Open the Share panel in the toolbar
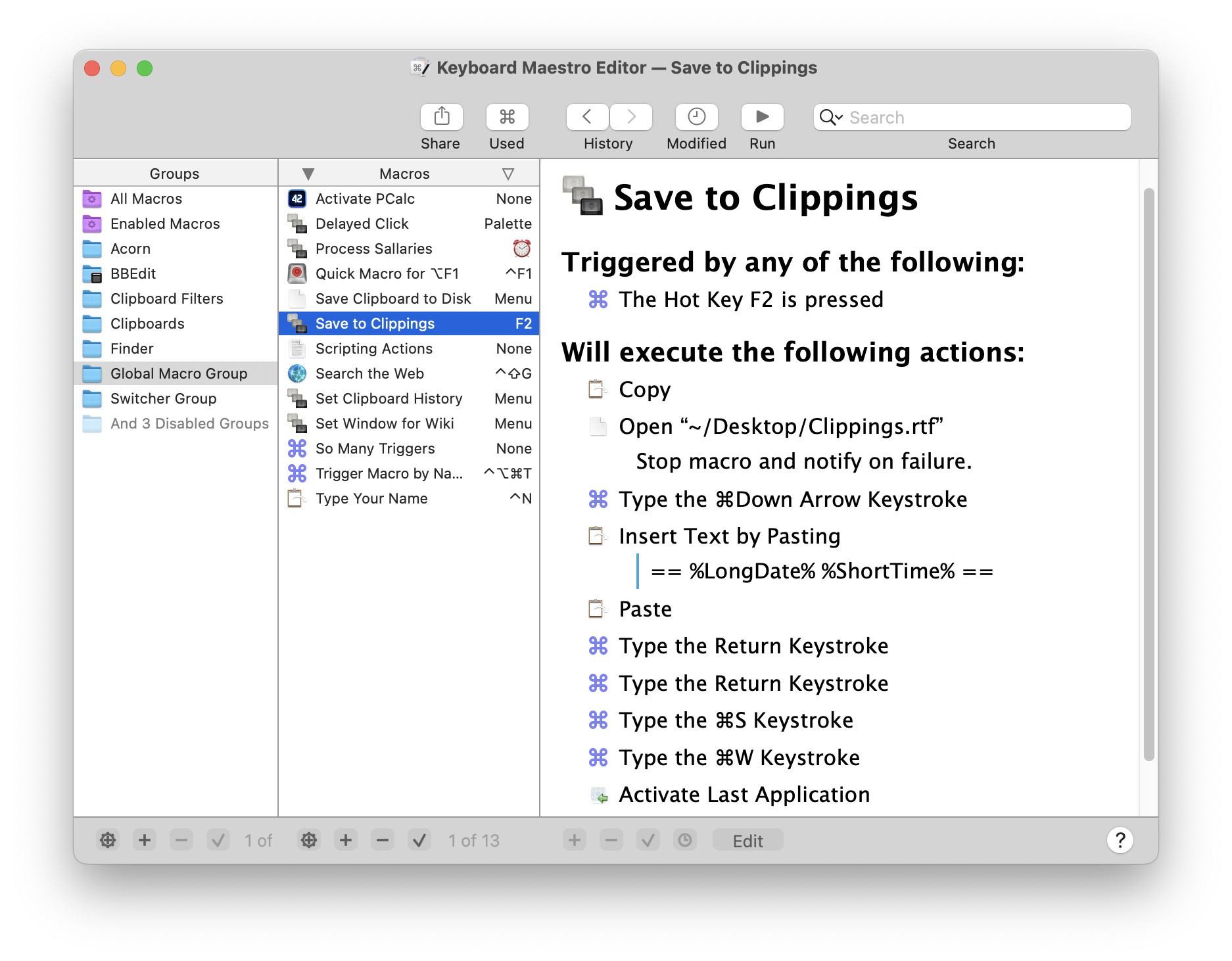 441,117
